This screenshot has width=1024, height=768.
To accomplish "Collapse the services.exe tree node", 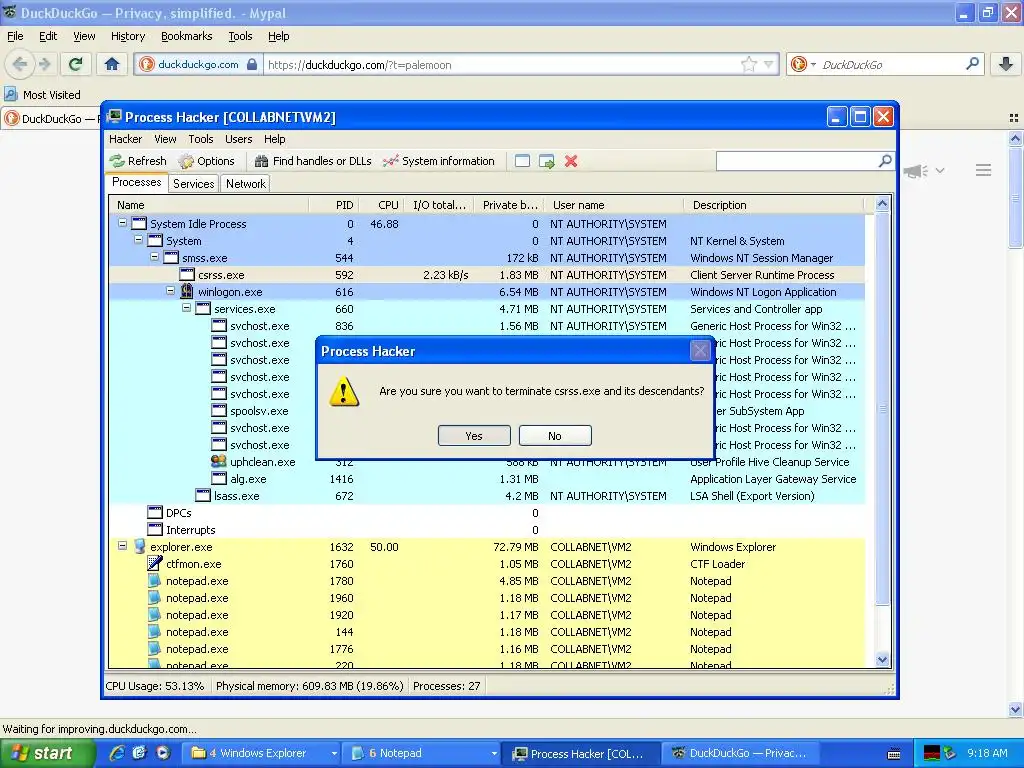I will tap(187, 308).
